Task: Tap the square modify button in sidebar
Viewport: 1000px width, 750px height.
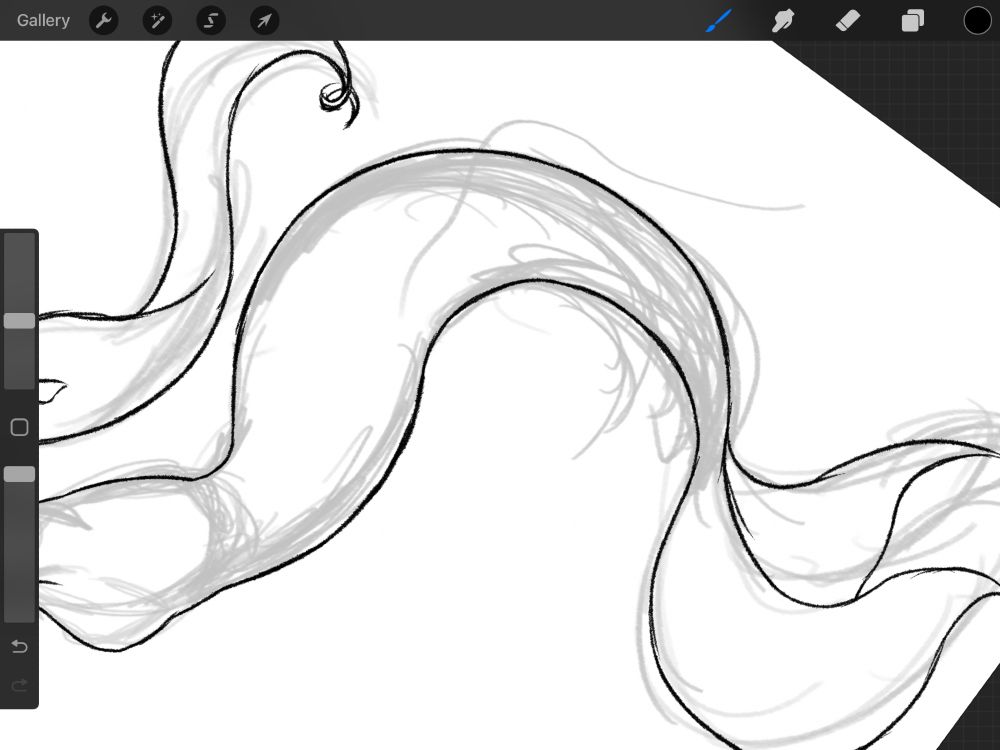Action: point(19,427)
